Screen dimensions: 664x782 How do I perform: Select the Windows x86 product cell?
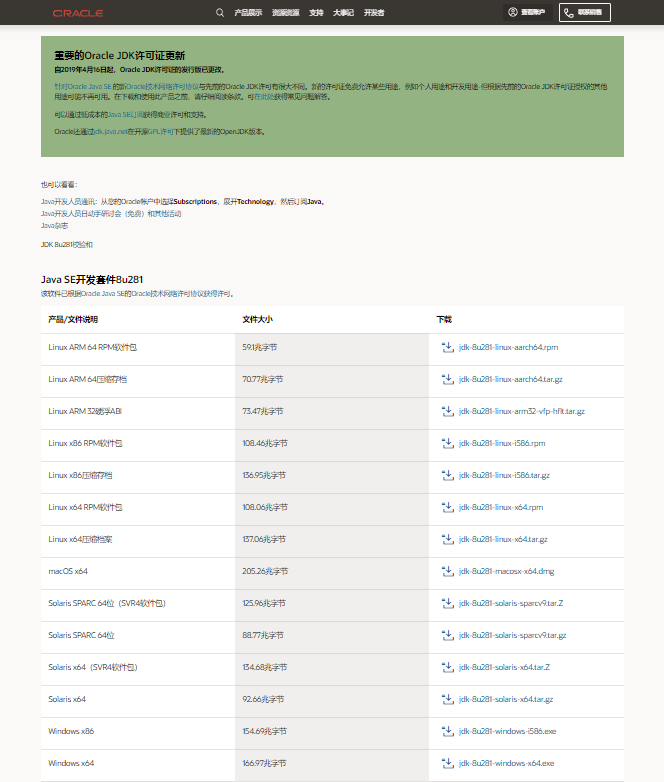click(138, 733)
